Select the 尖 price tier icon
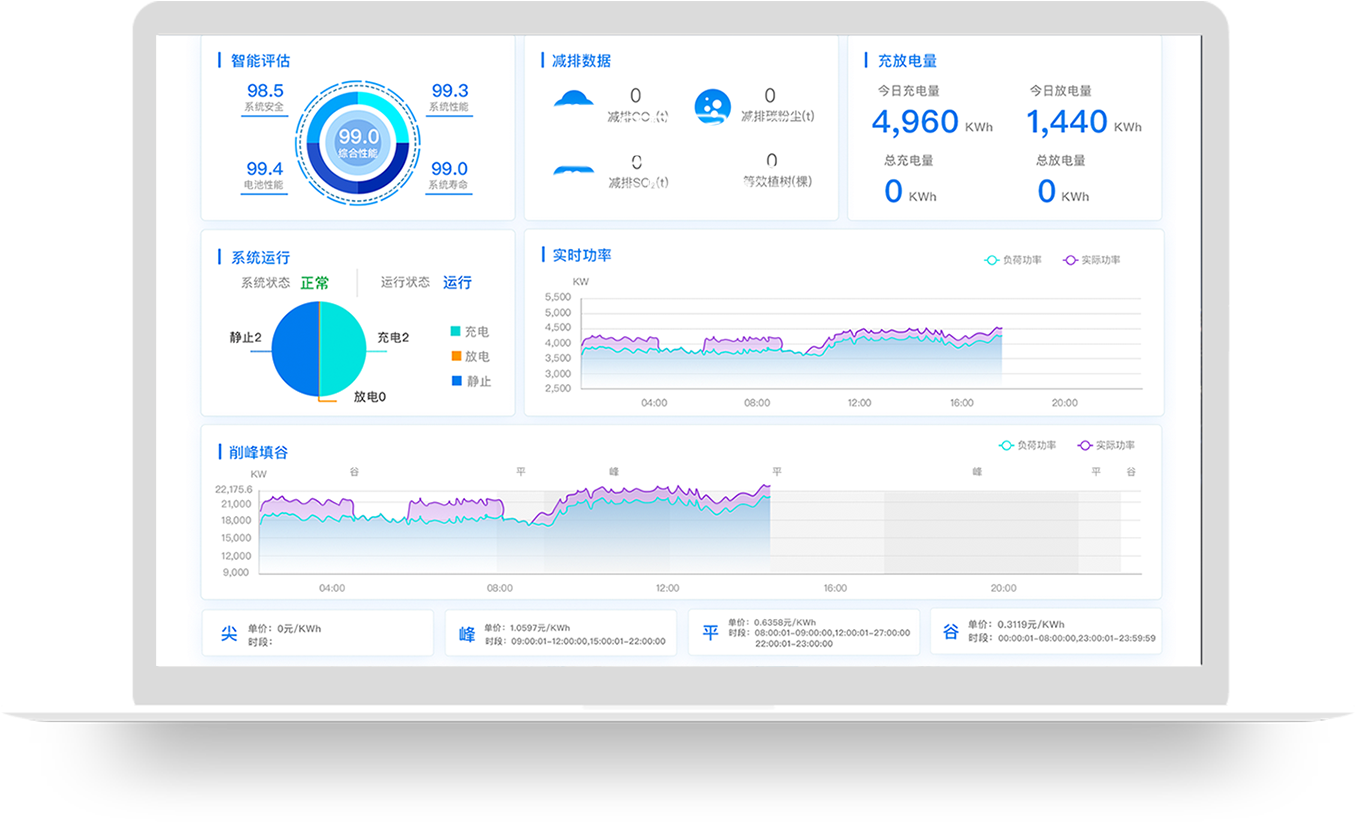Image resolution: width=1356 pixels, height=823 pixels. tap(229, 633)
